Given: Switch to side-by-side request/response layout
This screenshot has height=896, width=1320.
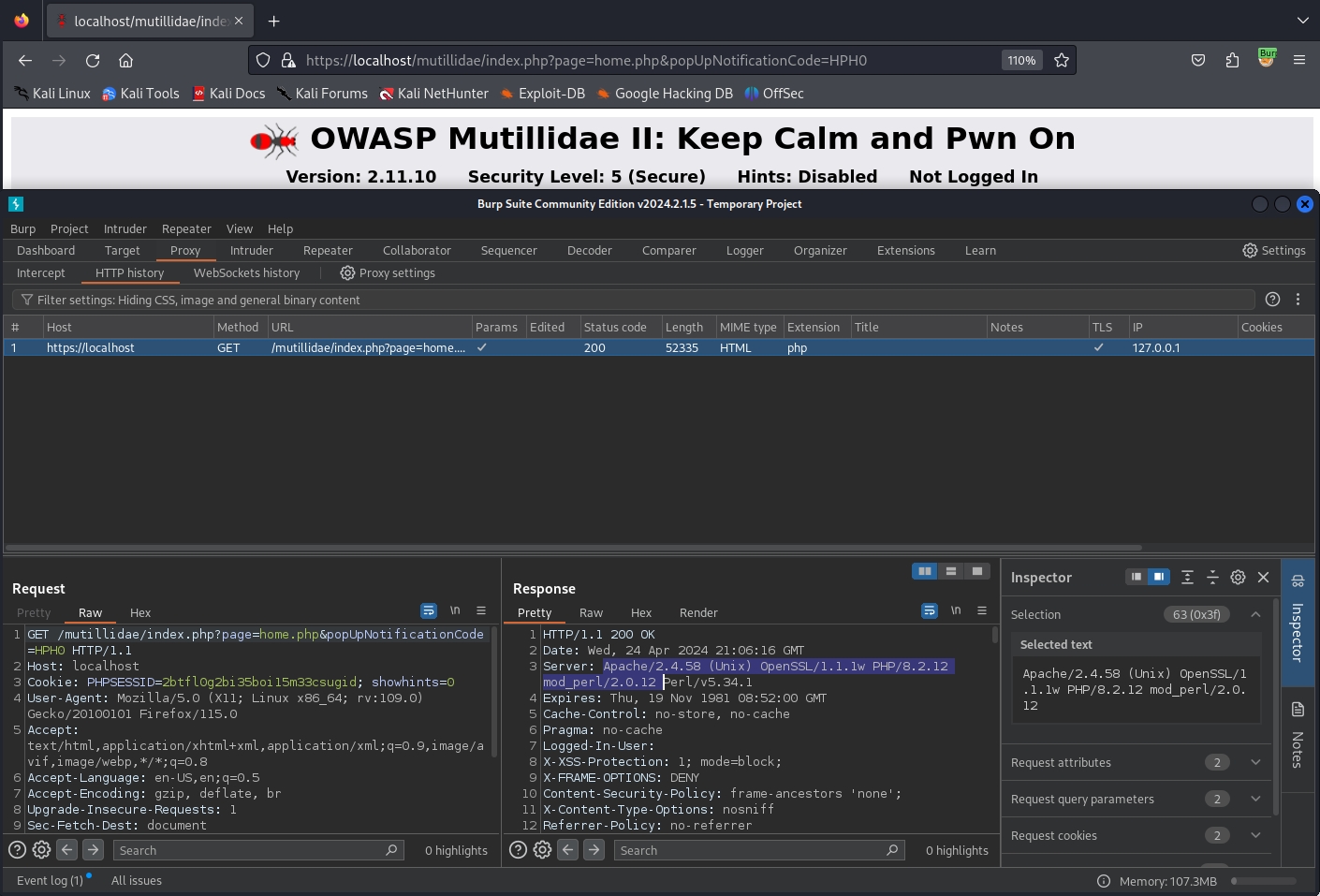Looking at the screenshot, I should pyautogui.click(x=925, y=571).
